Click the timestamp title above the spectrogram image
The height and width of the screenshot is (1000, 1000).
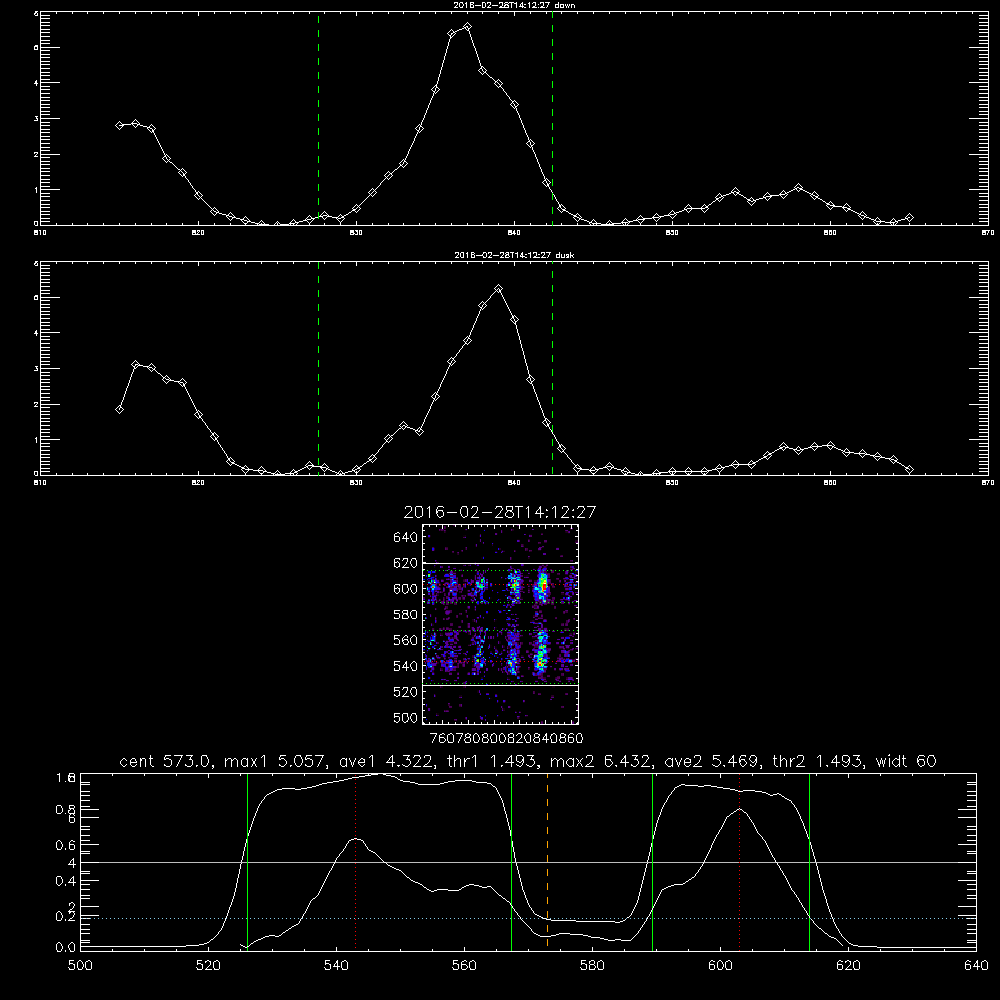pos(499,512)
